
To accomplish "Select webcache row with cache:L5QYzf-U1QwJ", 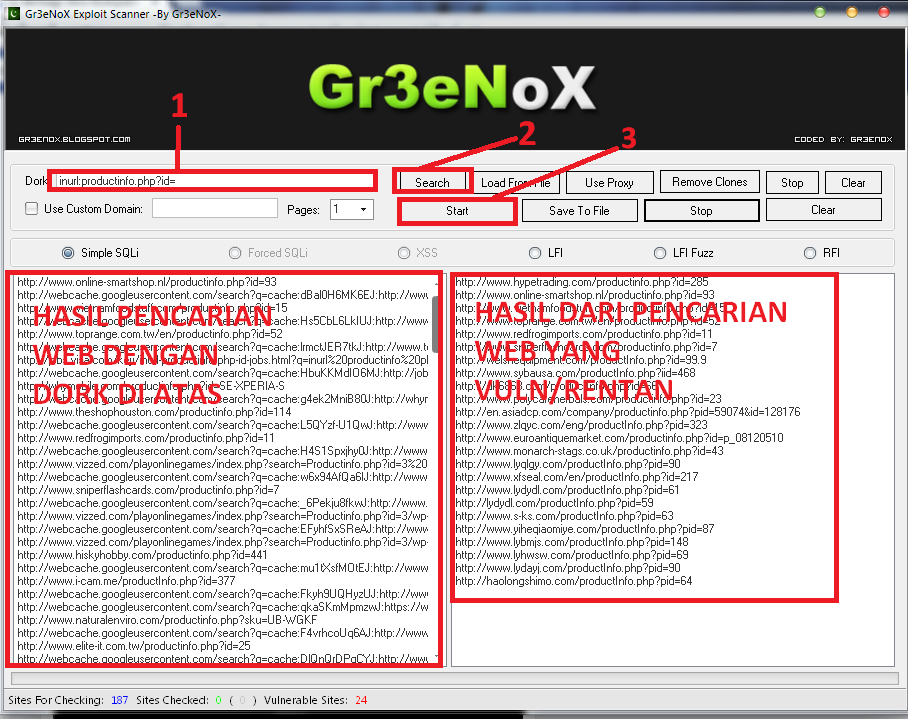I will [223, 425].
